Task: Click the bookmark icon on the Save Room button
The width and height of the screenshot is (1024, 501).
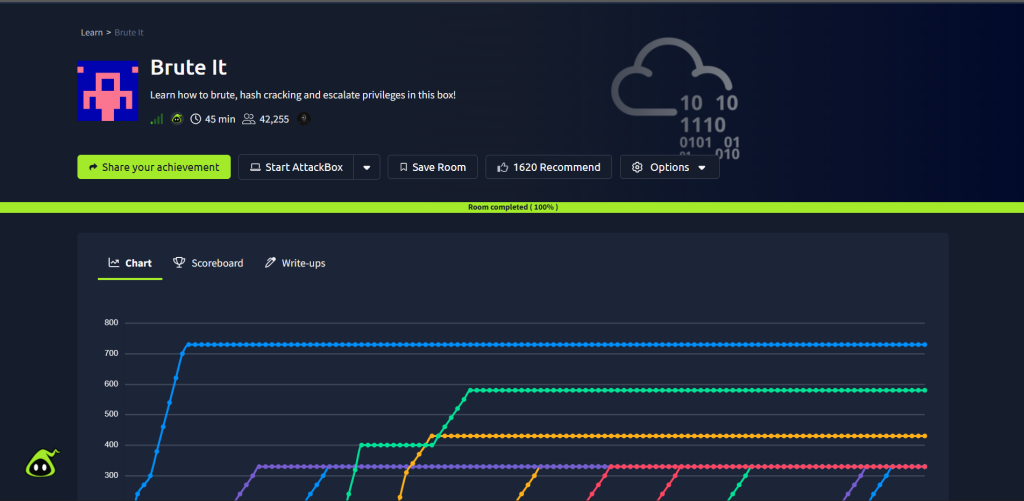Action: coord(404,167)
